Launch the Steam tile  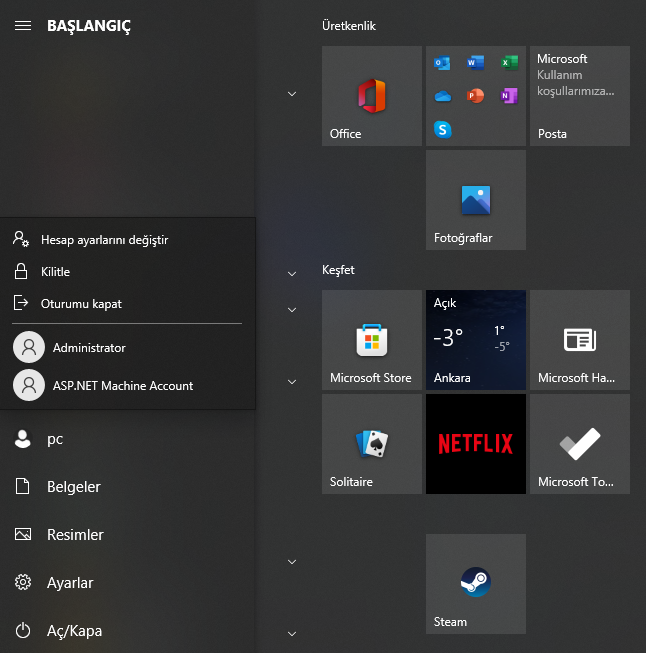click(476, 584)
